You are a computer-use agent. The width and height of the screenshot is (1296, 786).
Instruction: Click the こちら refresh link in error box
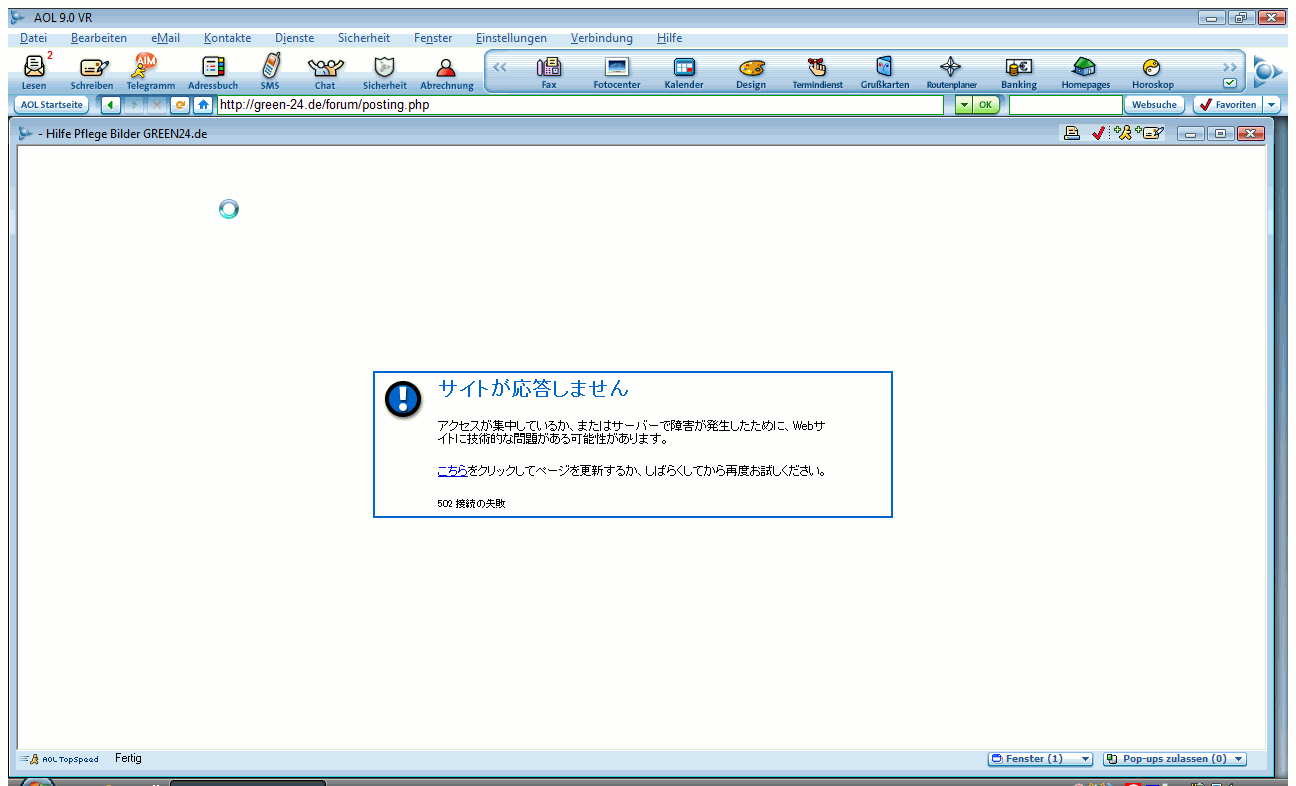[452, 470]
